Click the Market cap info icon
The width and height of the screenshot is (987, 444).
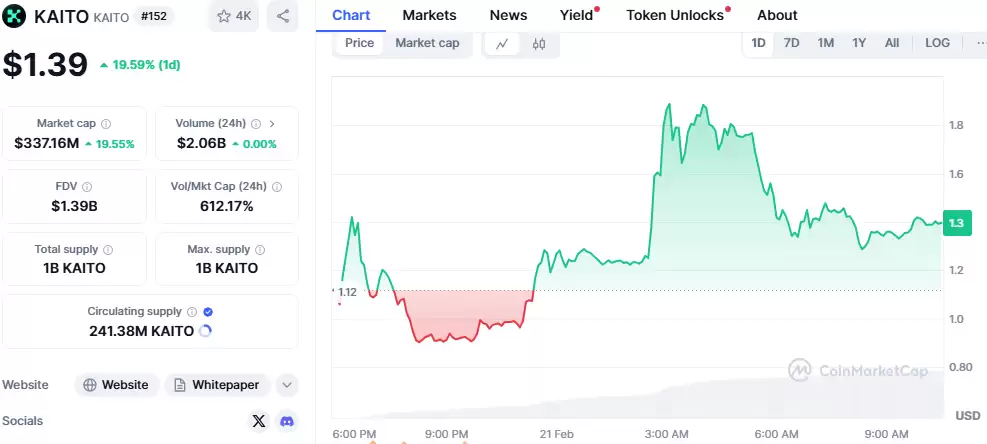click(x=107, y=123)
